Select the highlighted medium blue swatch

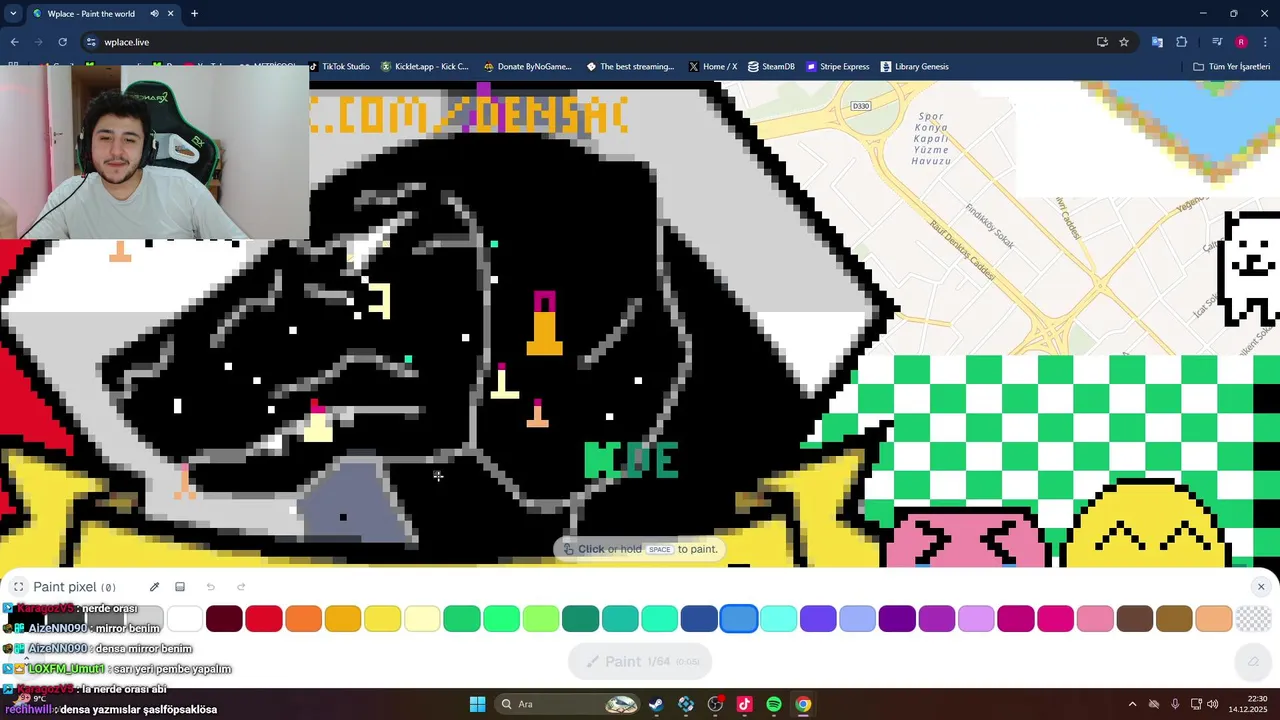[x=739, y=619]
